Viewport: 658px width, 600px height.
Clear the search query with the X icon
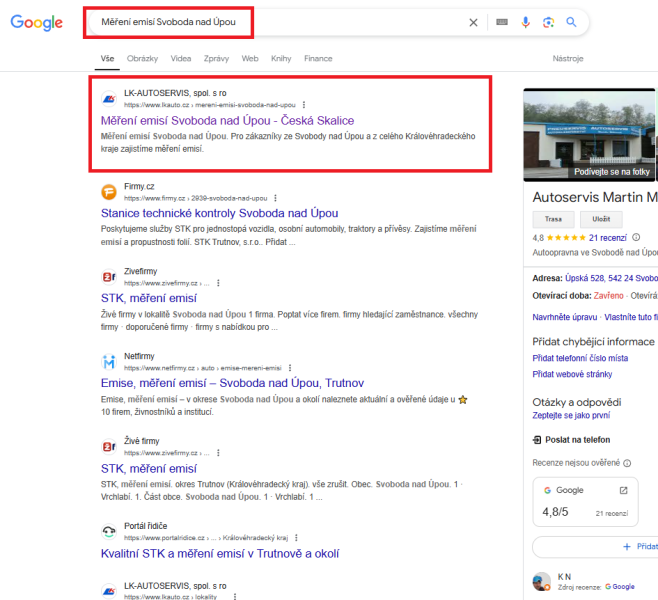(473, 22)
